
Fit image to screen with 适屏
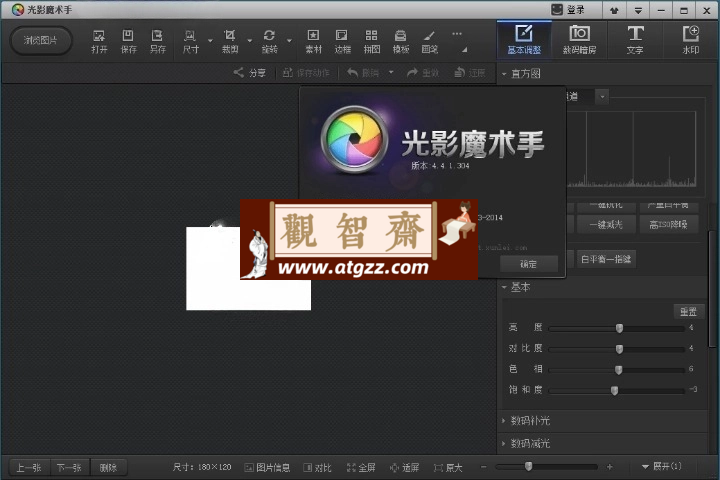(404, 468)
